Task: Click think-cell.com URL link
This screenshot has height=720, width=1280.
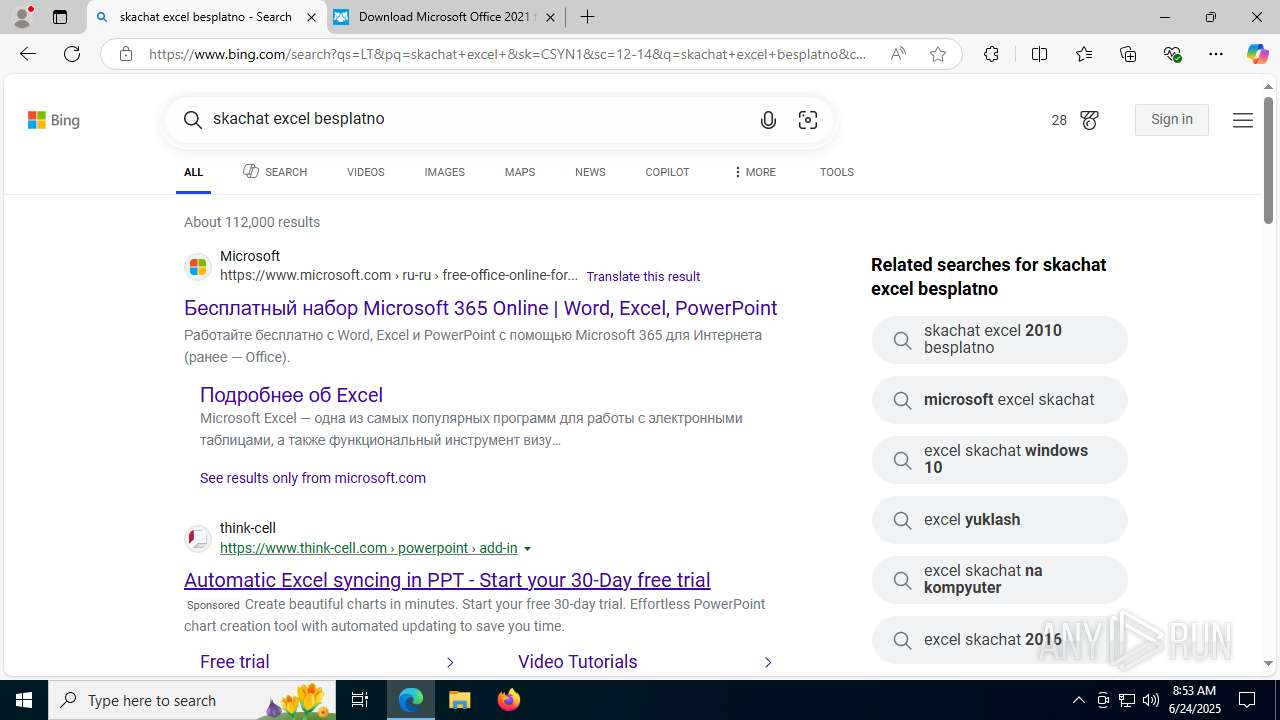Action: 369,548
